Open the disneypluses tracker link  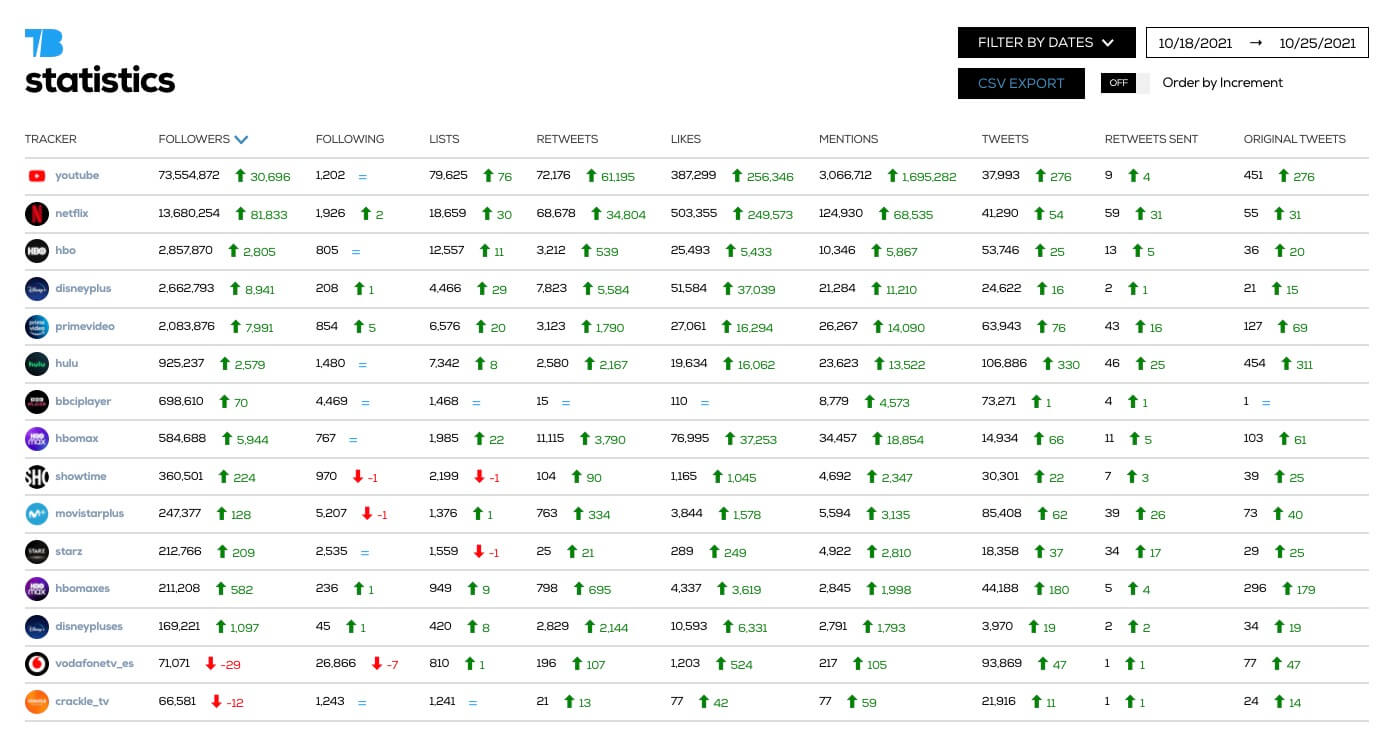(89, 627)
